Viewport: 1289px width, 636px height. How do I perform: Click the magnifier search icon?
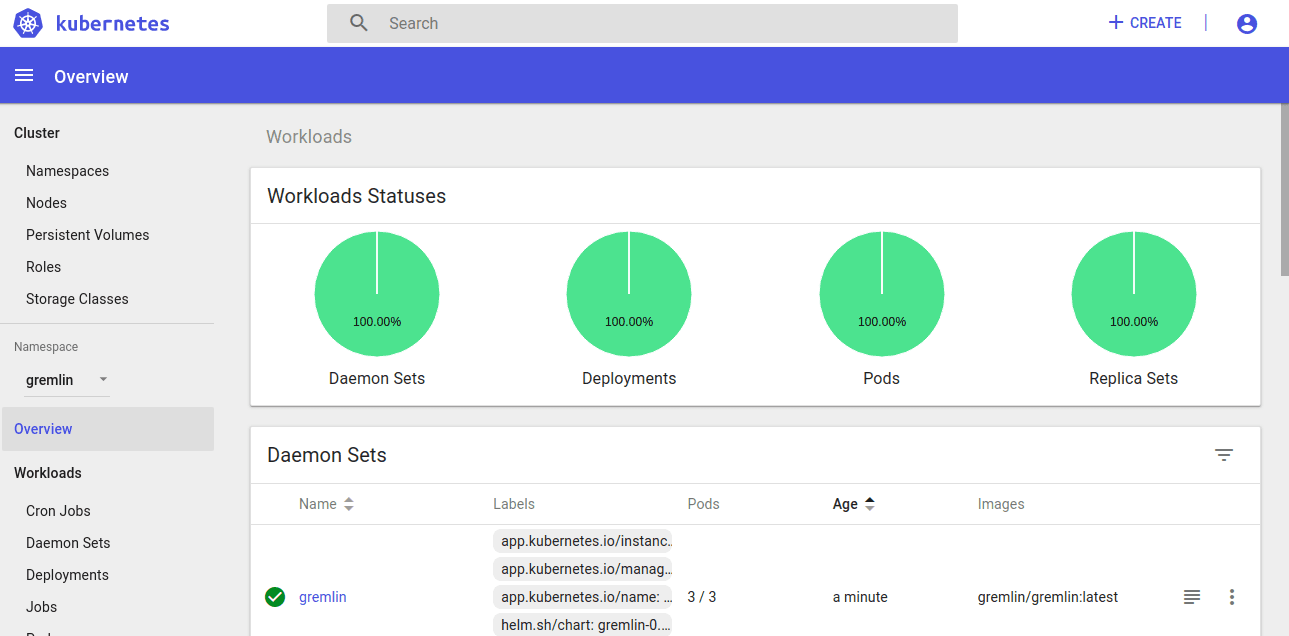pyautogui.click(x=359, y=23)
